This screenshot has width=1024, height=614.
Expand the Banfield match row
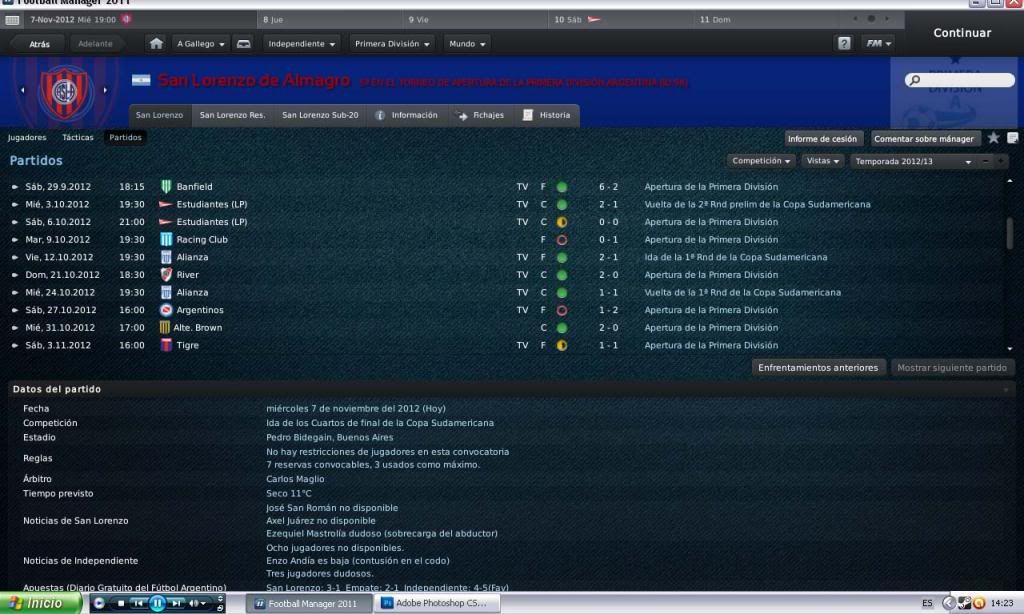tap(14, 187)
